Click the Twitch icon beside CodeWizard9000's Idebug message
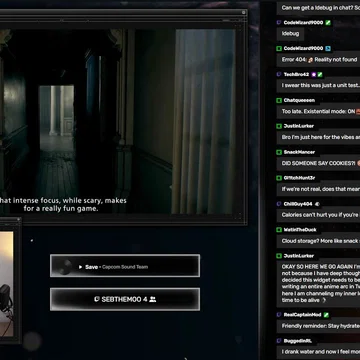360x360 pixels. pyautogui.click(x=279, y=23)
